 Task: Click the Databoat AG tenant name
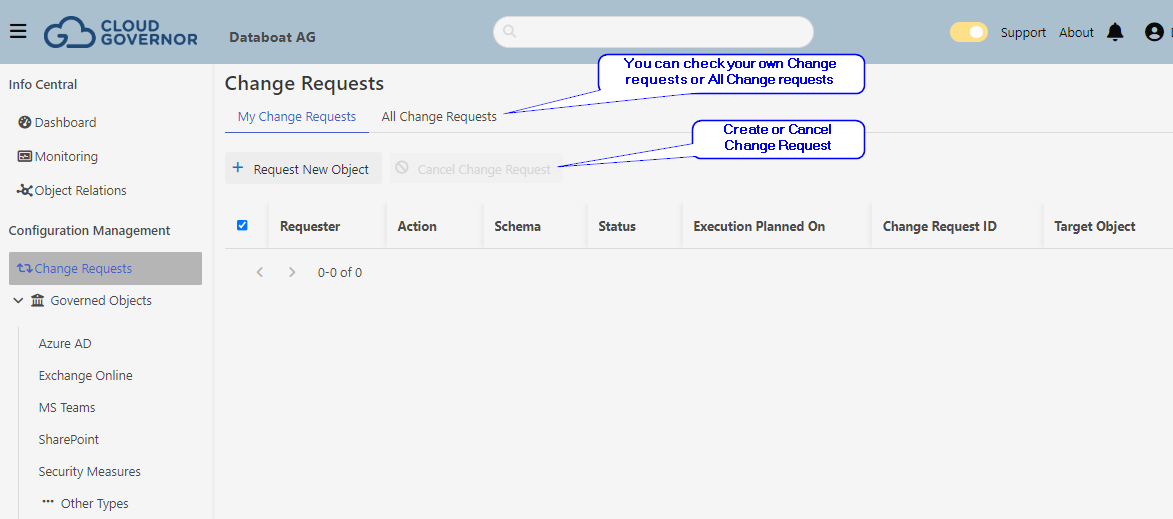(272, 37)
